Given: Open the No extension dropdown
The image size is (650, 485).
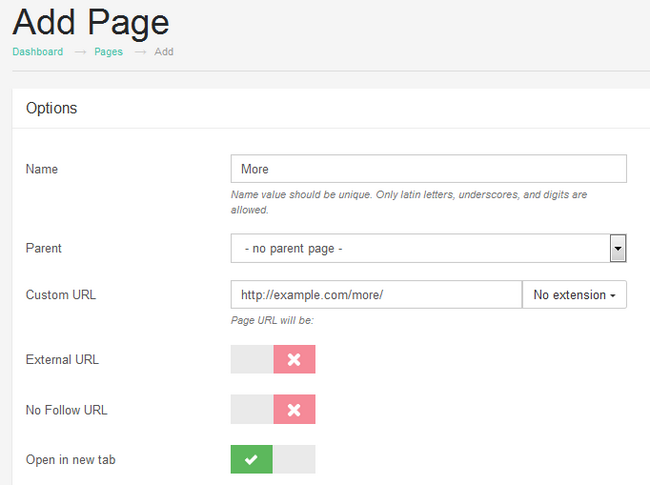Looking at the screenshot, I should coord(575,295).
